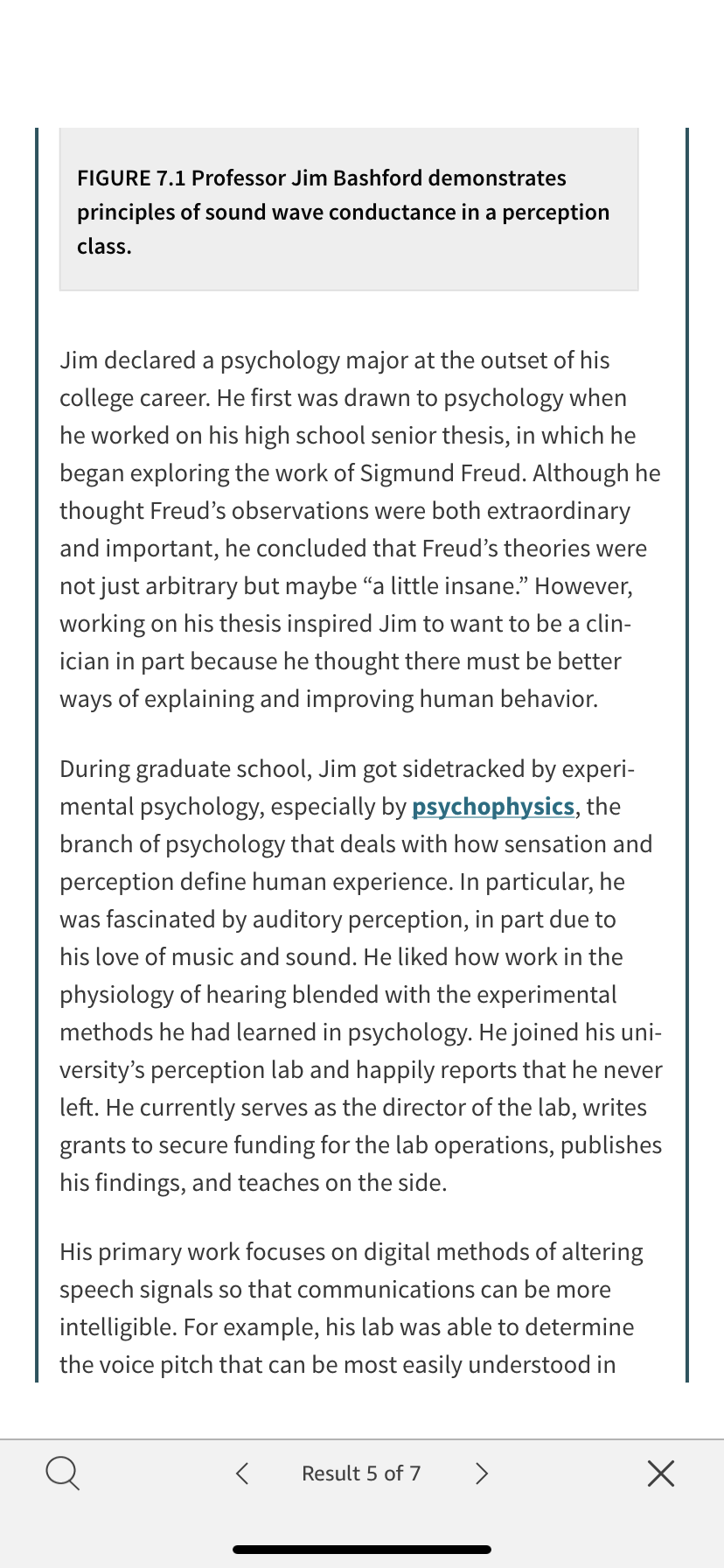Tap the name Bashford in the caption

click(x=378, y=178)
